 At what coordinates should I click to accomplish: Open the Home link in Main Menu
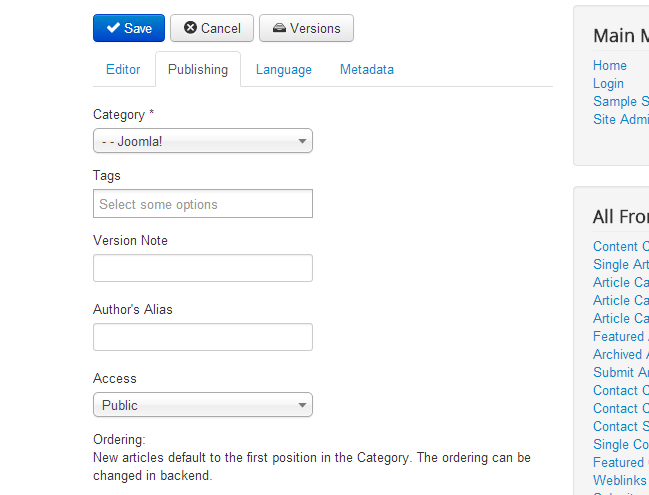tap(610, 66)
